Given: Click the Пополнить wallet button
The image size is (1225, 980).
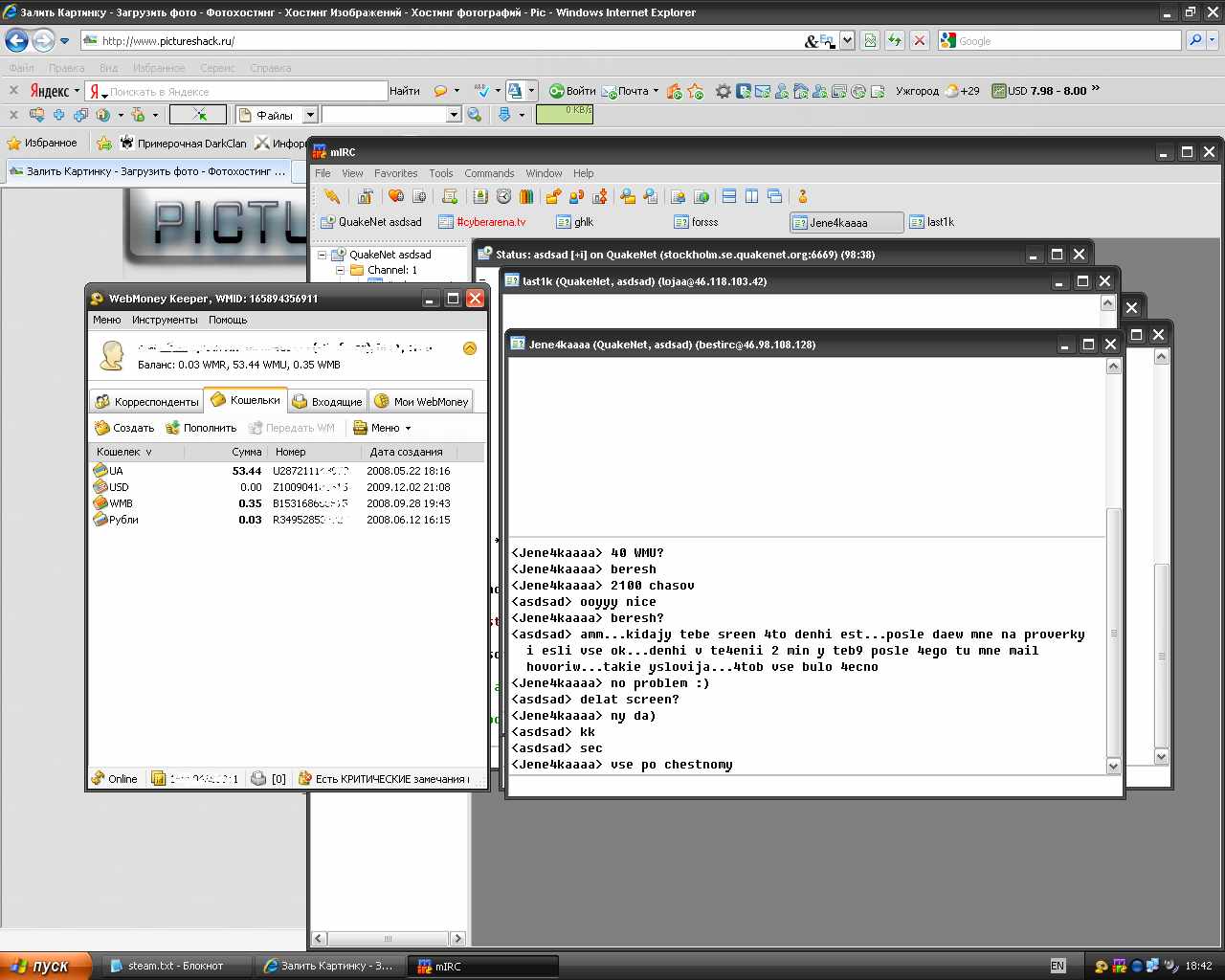Looking at the screenshot, I should (x=201, y=428).
